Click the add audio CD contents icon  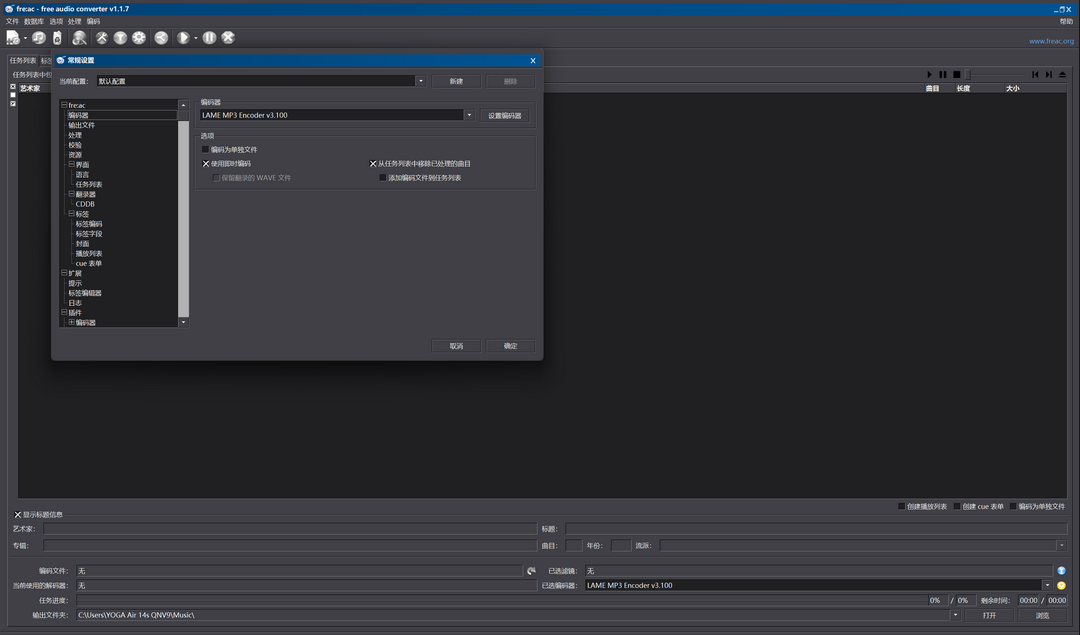[39, 37]
